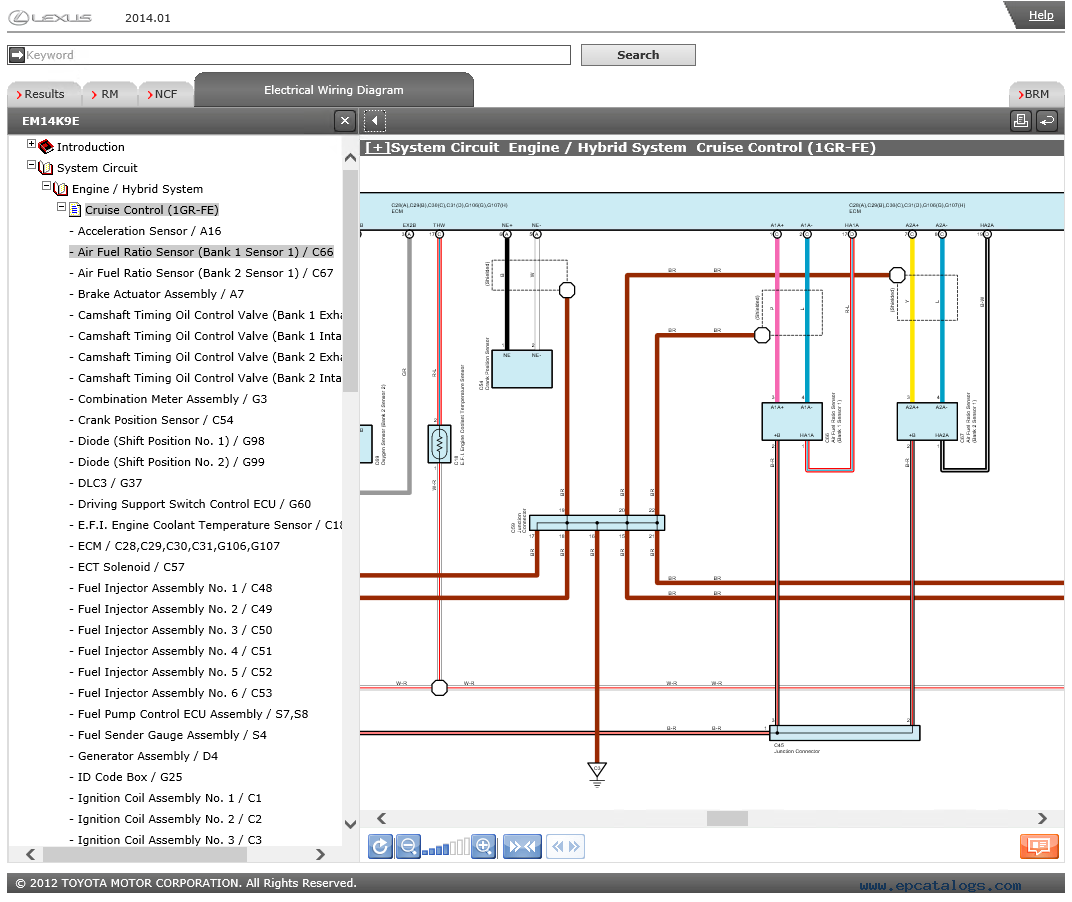Collapse the System Circuit tree node
This screenshot has width=1072, height=902.
tap(31, 165)
